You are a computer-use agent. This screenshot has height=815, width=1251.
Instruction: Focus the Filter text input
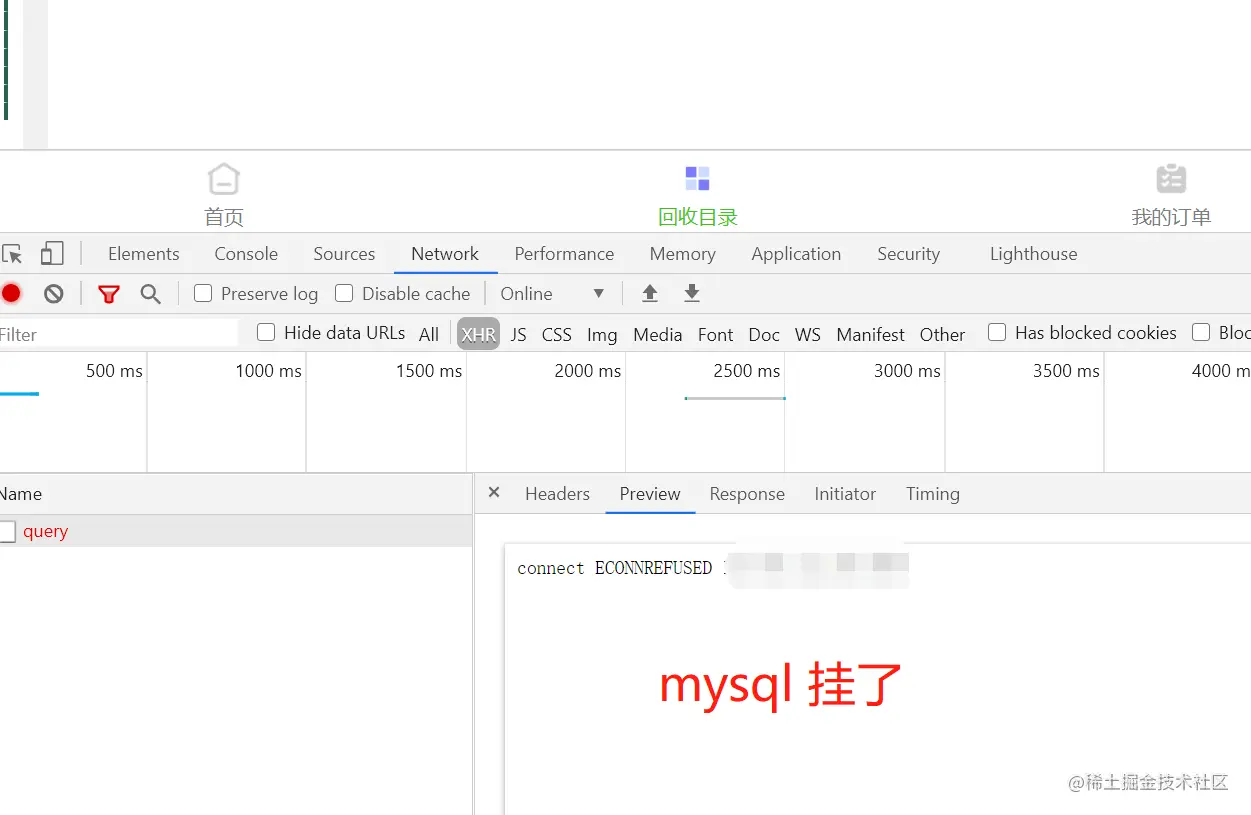tap(119, 334)
